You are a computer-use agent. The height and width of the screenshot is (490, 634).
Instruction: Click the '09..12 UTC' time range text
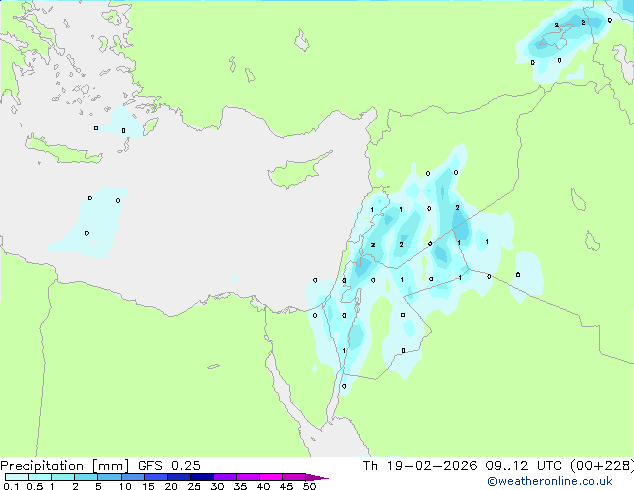coord(524,466)
